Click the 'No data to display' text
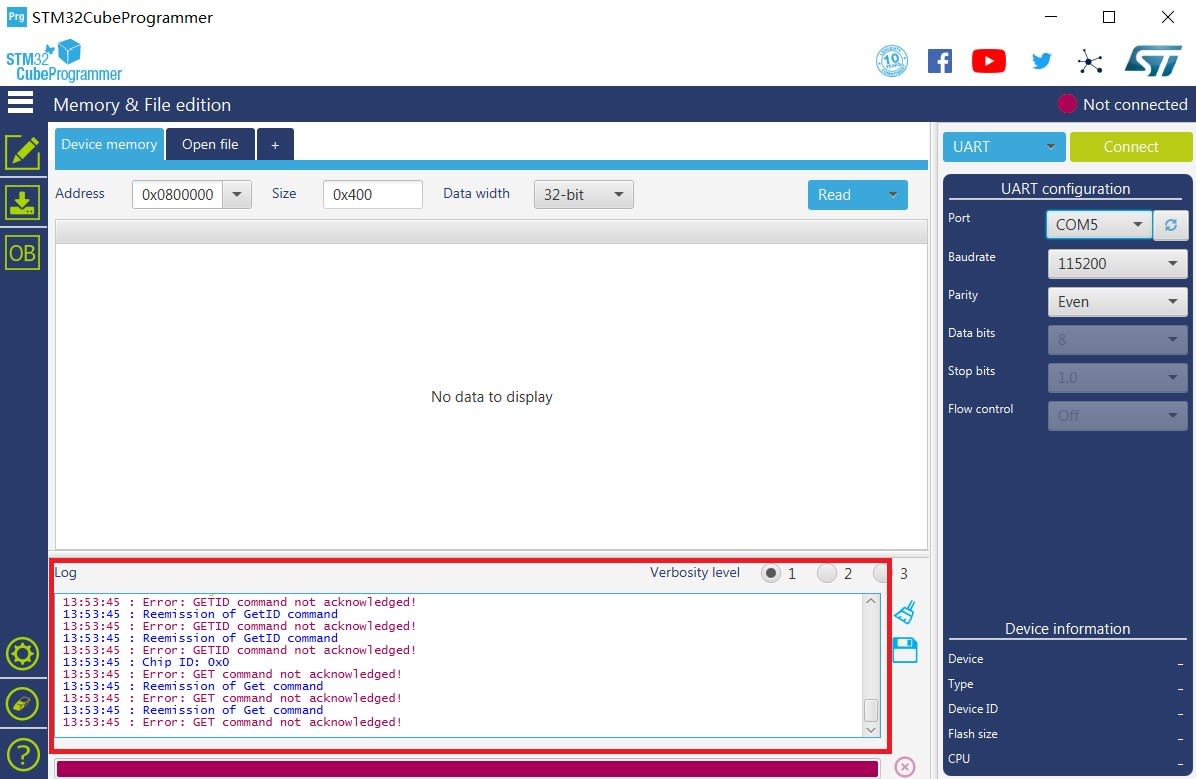Viewport: 1196px width, 779px height. click(x=492, y=397)
